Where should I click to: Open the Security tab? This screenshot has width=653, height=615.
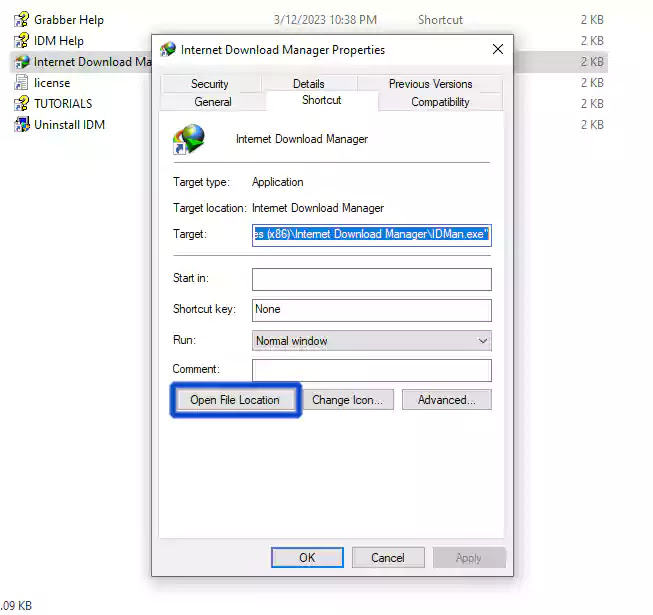point(210,84)
